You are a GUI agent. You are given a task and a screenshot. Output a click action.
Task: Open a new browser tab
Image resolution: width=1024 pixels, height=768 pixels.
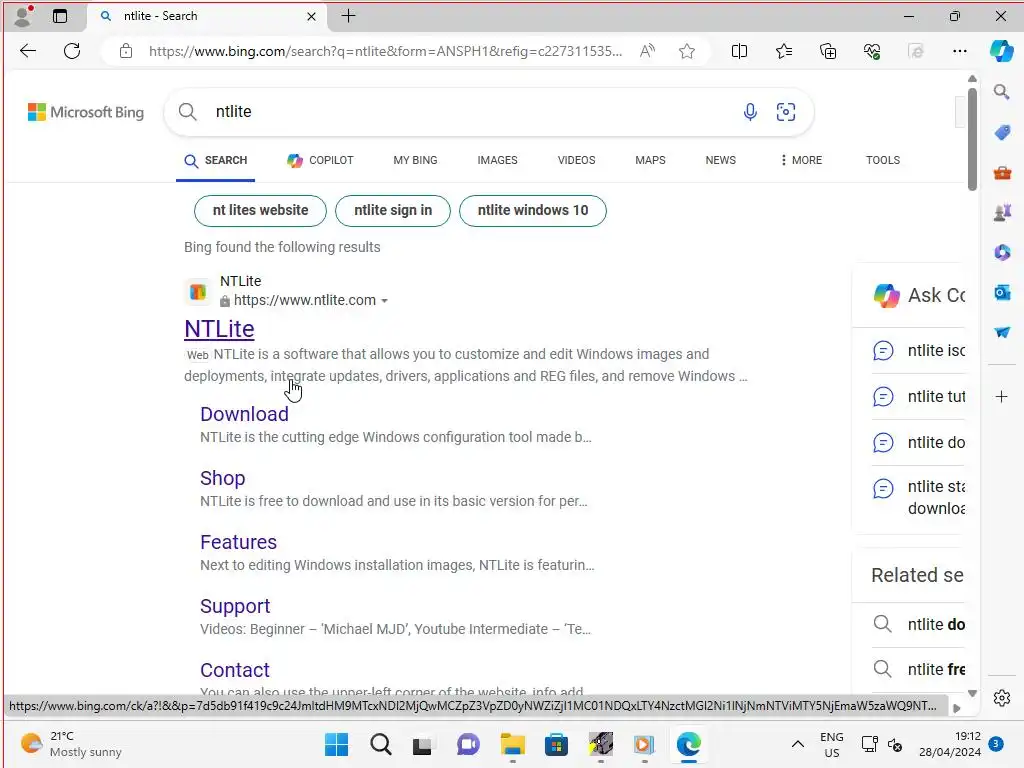[x=349, y=16]
